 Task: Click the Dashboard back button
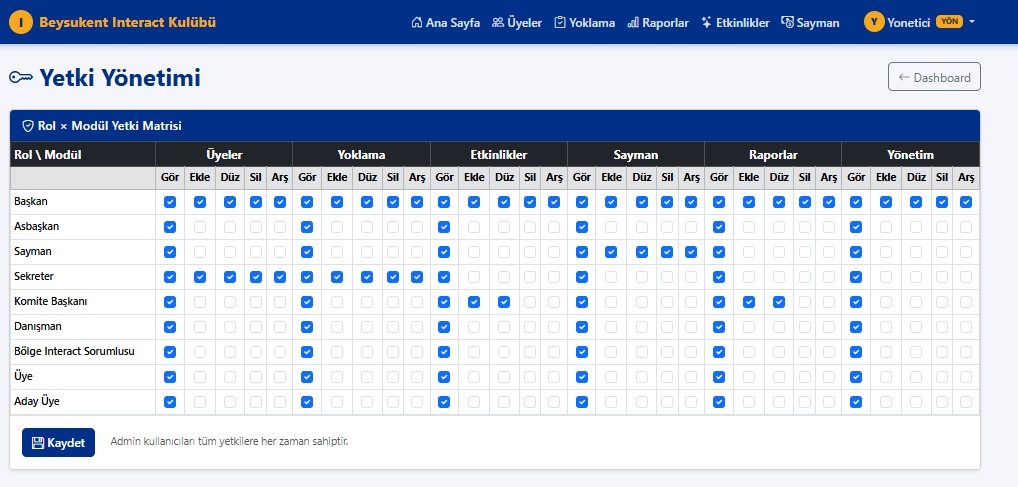(934, 77)
